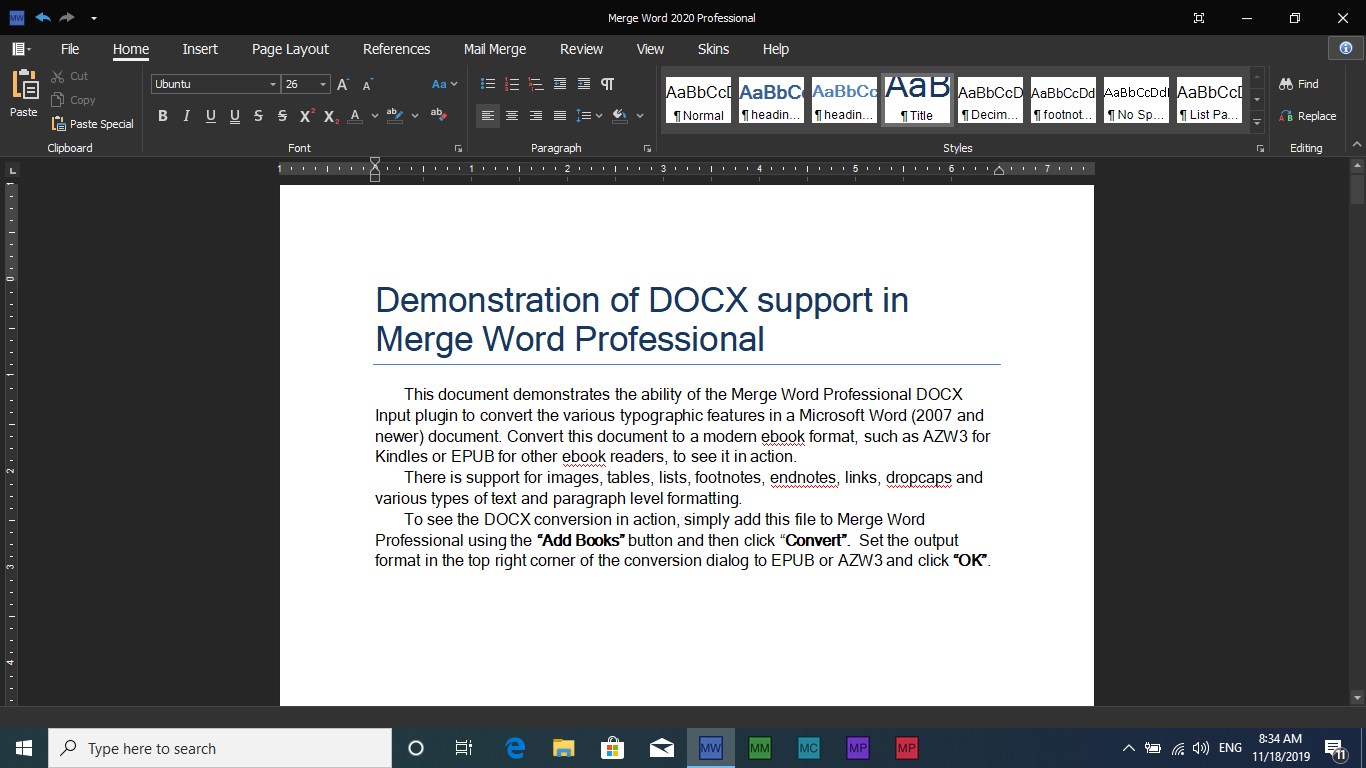This screenshot has height=768, width=1366.
Task: Click the Type here to search box
Action: point(220,748)
